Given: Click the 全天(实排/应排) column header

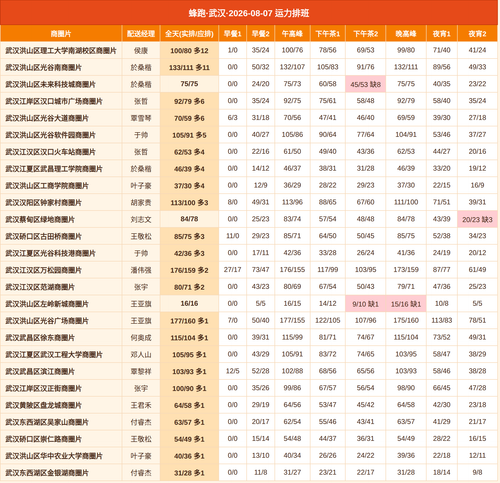Looking at the screenshot, I should click(189, 34).
